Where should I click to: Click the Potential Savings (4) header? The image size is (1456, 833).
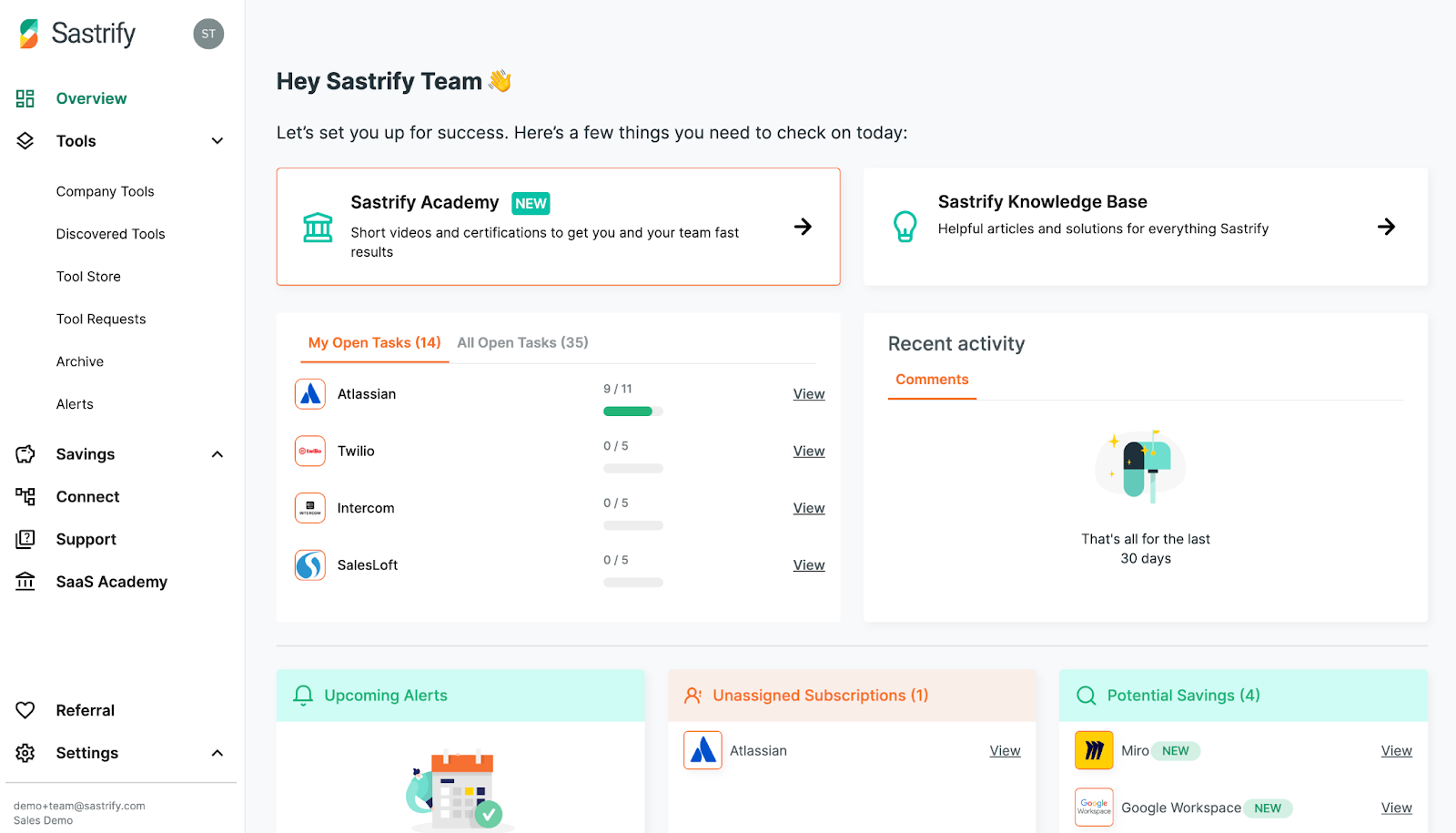(1243, 696)
